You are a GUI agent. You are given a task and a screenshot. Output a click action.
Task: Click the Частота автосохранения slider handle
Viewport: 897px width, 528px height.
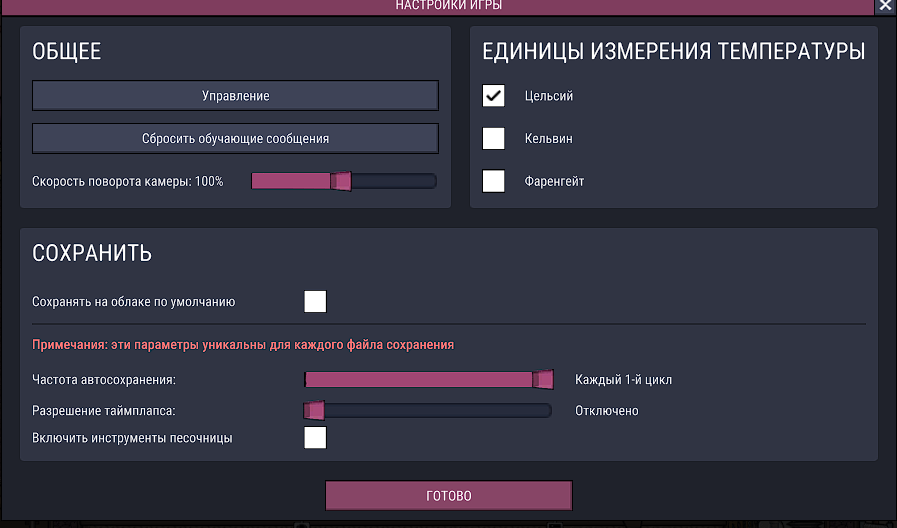pos(543,379)
